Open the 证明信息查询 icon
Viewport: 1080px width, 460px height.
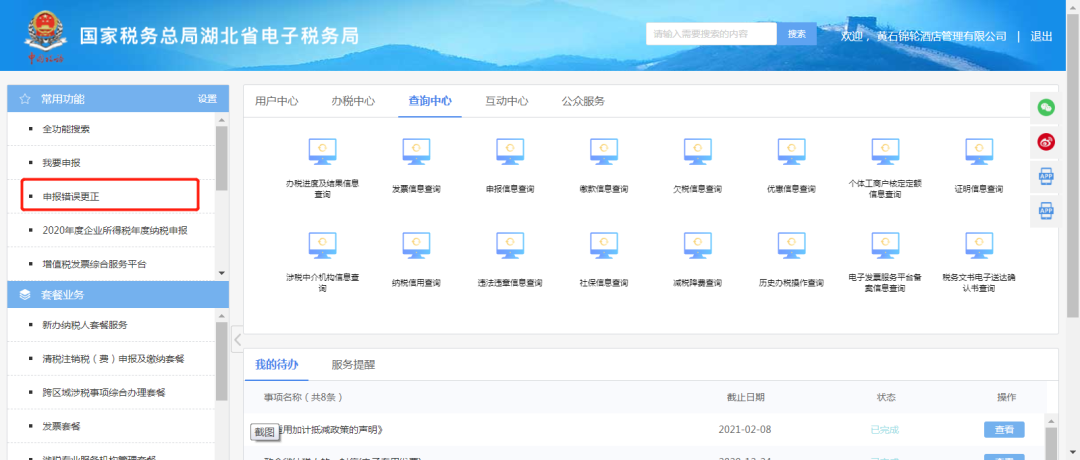pyautogui.click(x=978, y=152)
